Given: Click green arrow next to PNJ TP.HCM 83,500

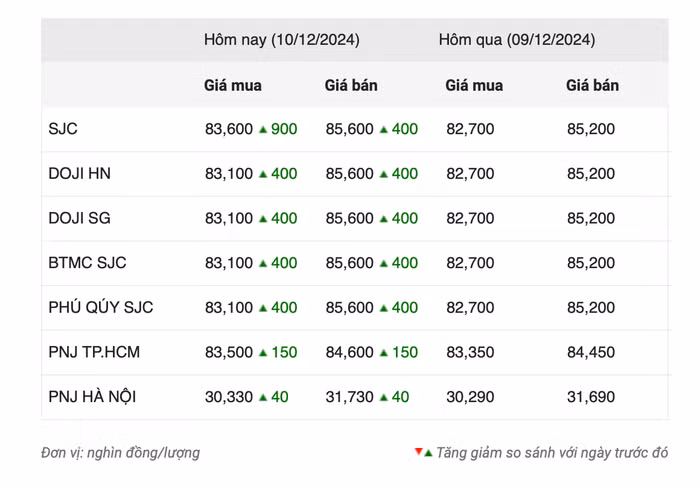Looking at the screenshot, I should coord(263,352).
